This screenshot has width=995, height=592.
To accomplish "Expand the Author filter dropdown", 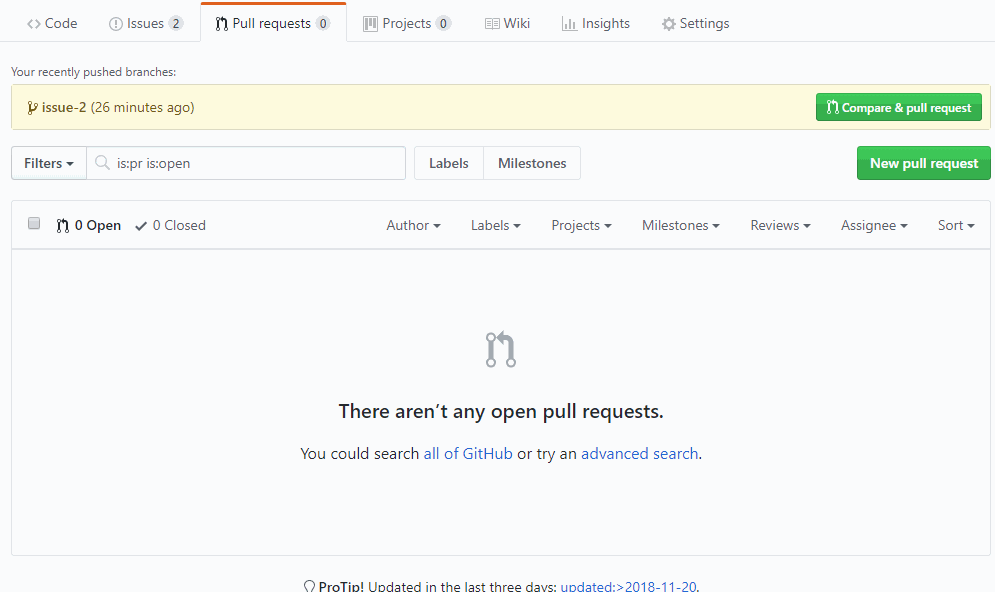I will tap(413, 226).
